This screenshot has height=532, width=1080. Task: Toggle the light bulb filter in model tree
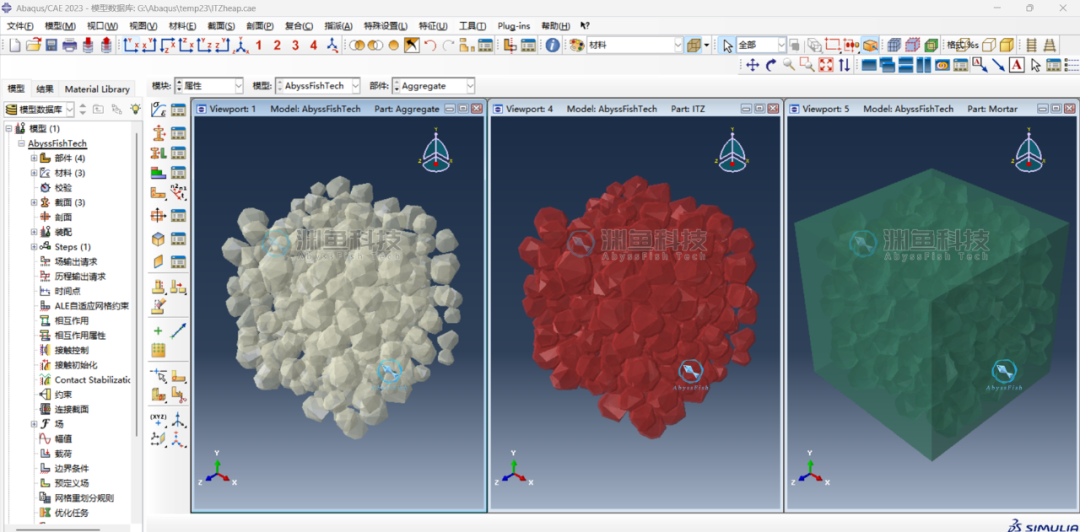click(136, 109)
